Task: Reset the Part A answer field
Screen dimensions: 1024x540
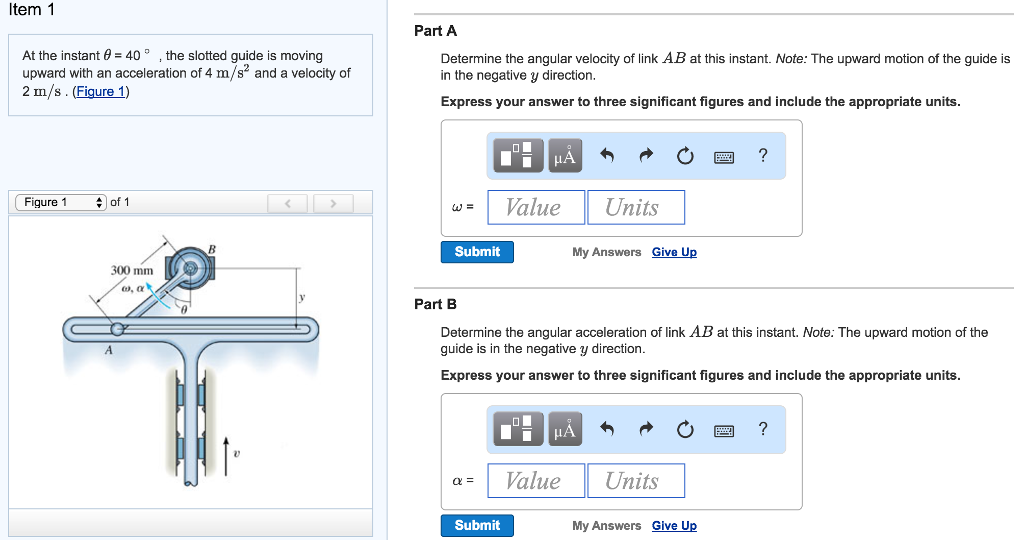Action: pyautogui.click(x=685, y=155)
